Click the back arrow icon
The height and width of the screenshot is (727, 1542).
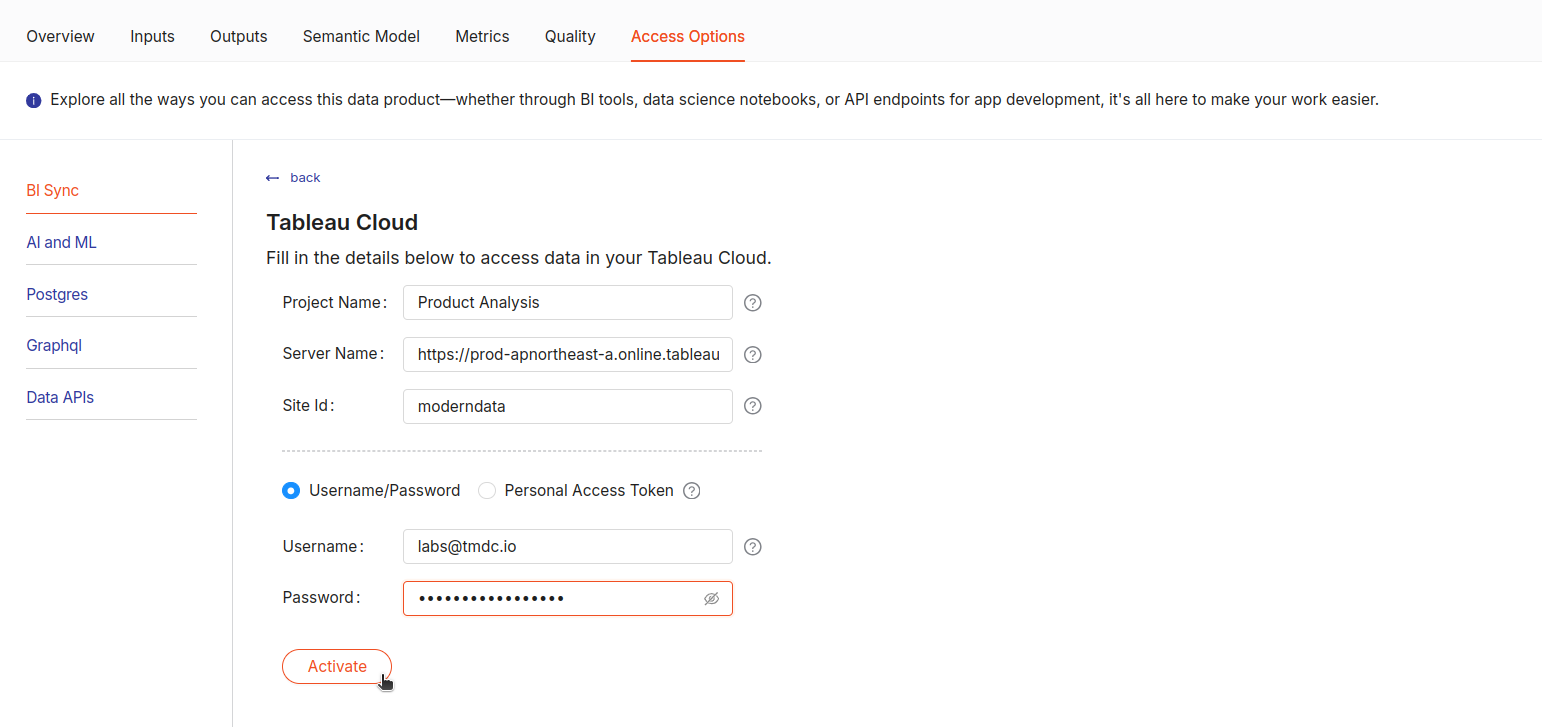(x=272, y=178)
